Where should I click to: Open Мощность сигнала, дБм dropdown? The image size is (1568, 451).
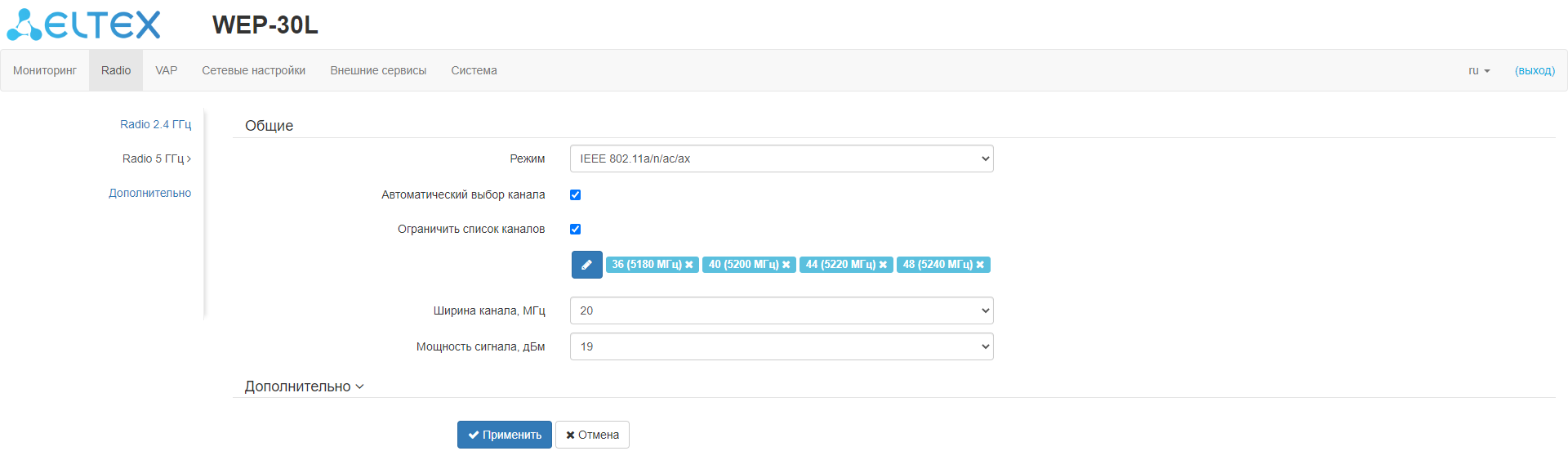pos(781,346)
